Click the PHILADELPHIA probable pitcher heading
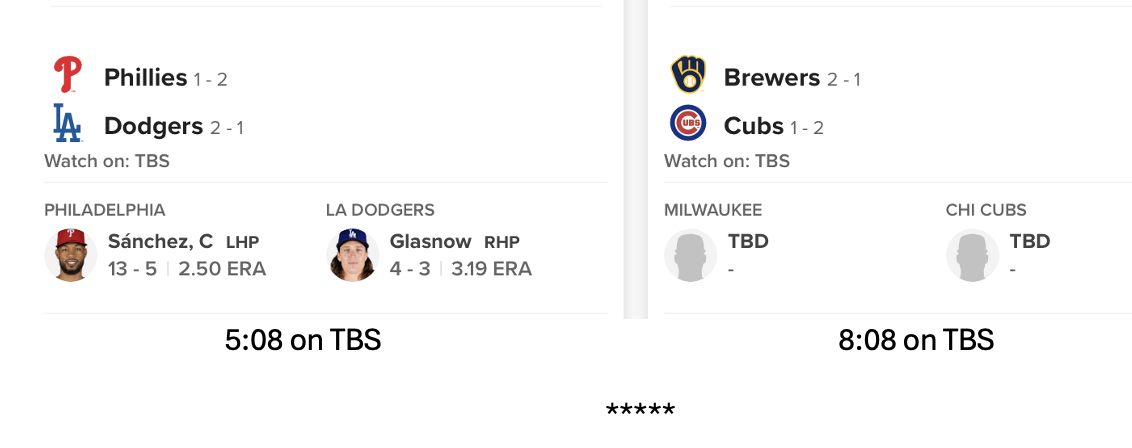This screenshot has height=448, width=1132. pos(105,210)
